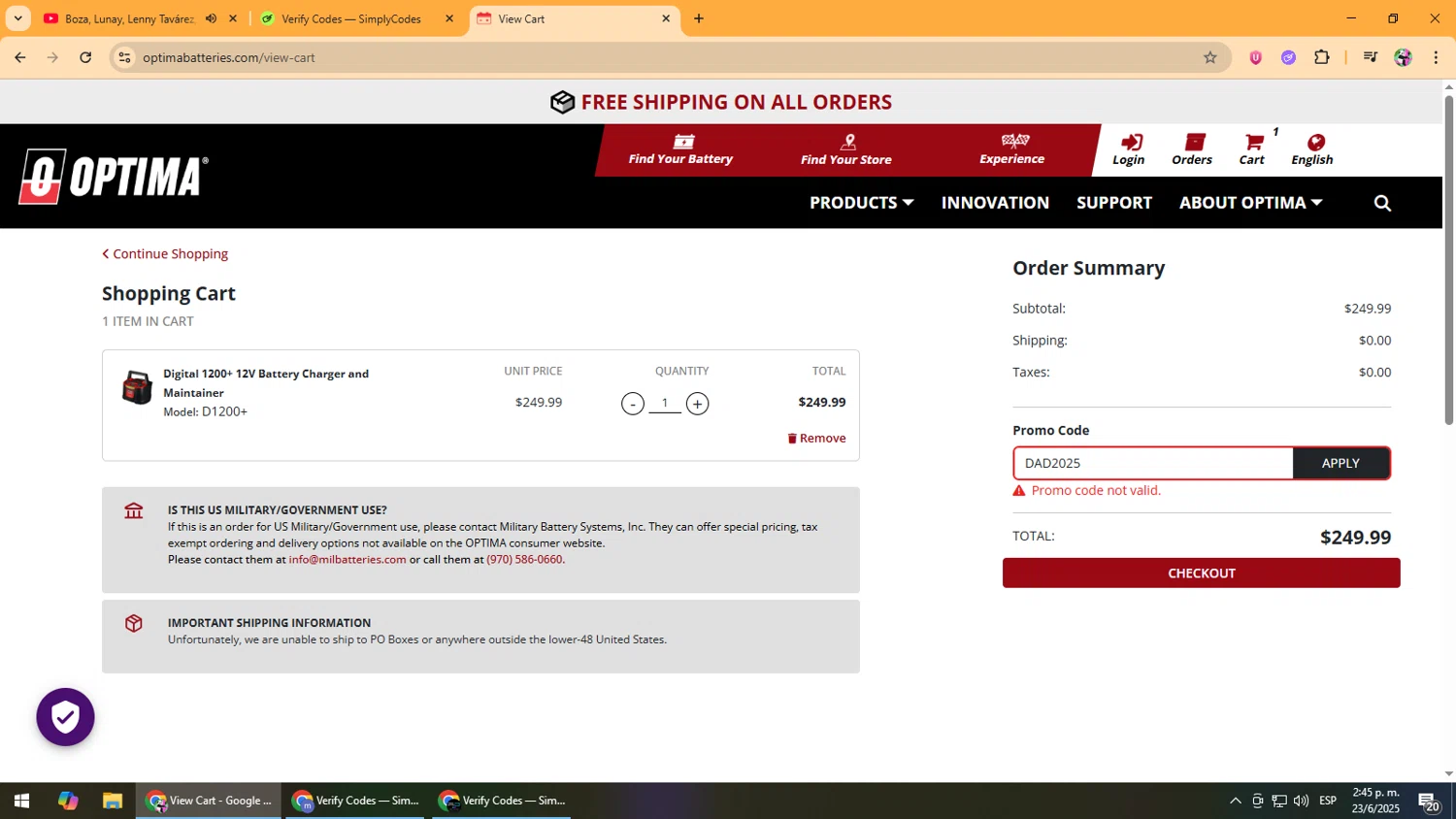Reload the page
Screen dimensions: 1456x819
[85, 57]
